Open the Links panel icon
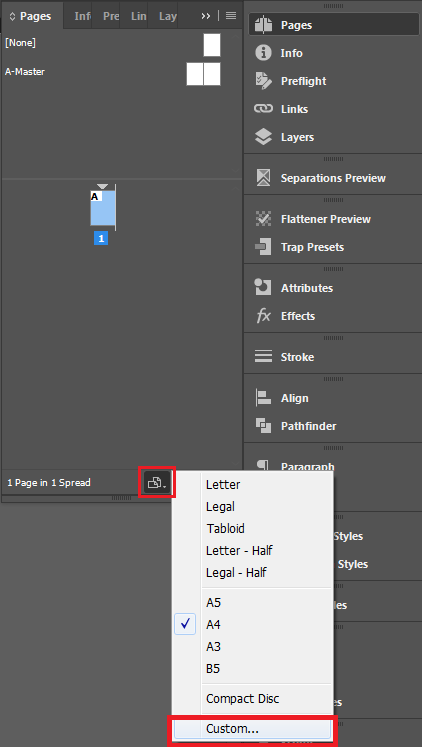422x747 pixels. point(263,109)
